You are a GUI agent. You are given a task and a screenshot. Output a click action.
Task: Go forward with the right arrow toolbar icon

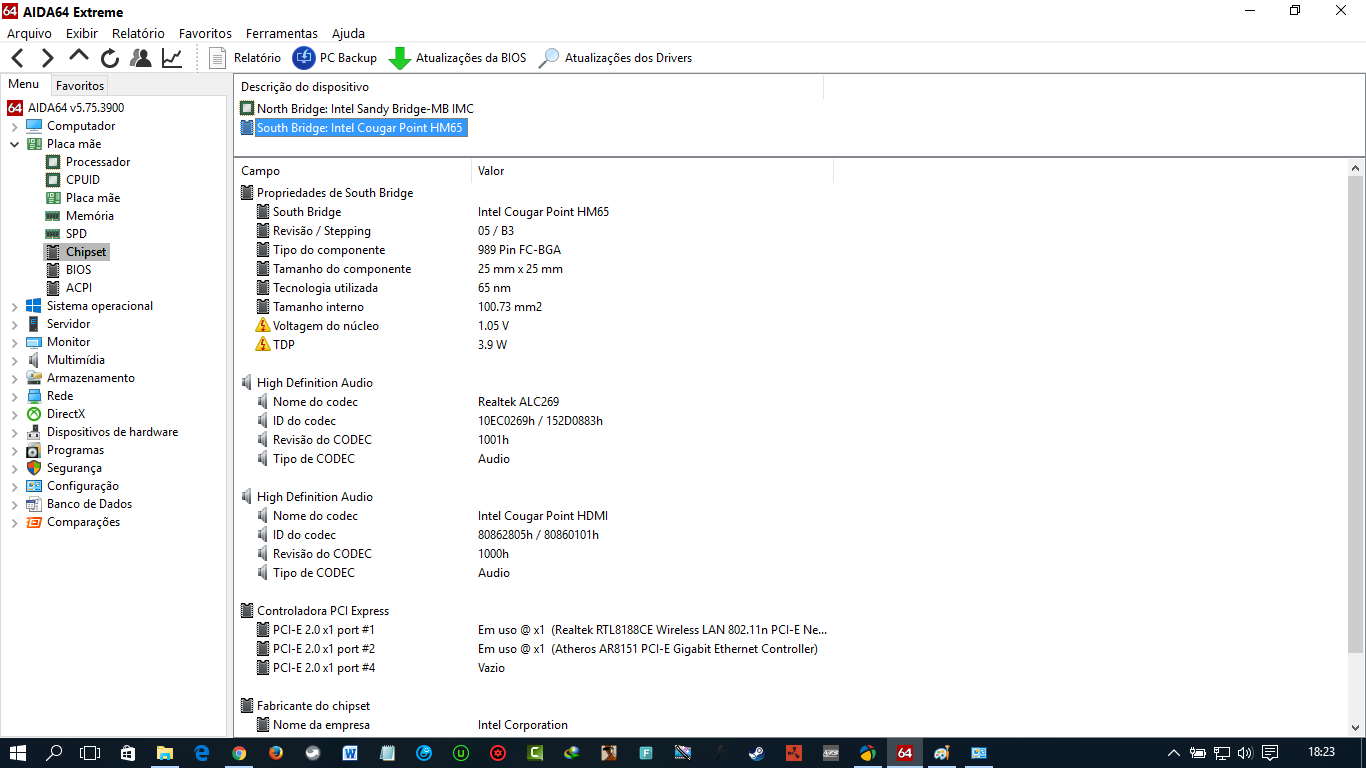47,58
